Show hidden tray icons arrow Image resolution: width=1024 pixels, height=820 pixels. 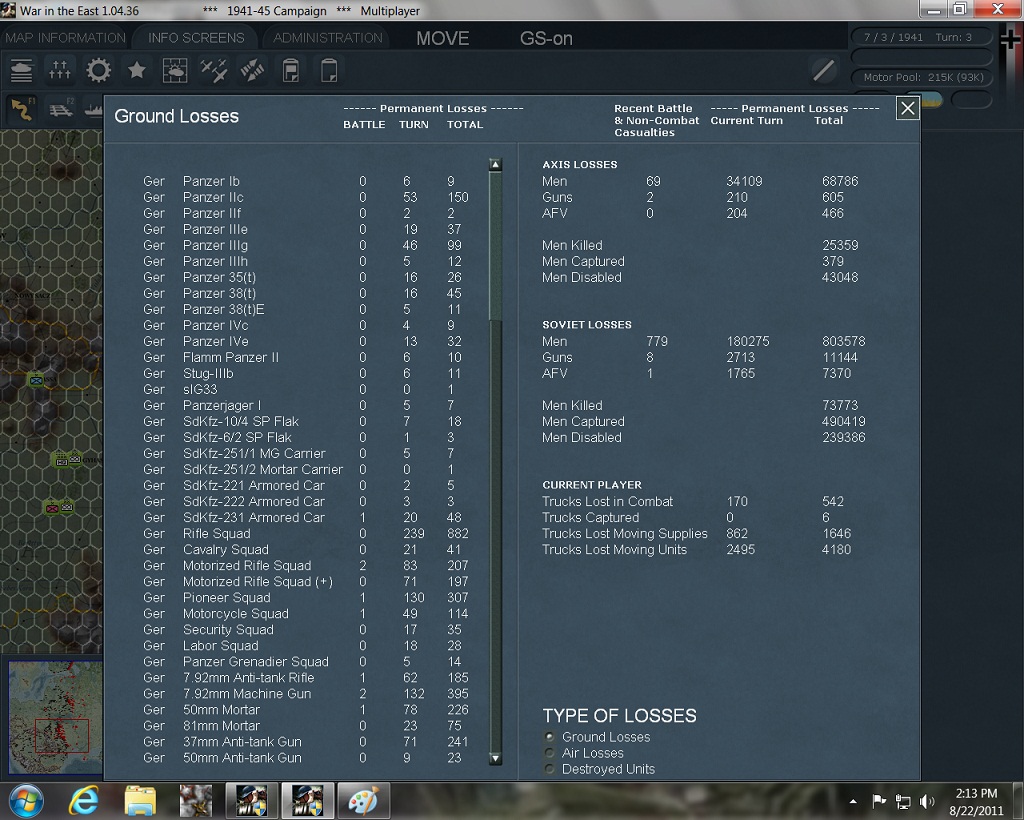pyautogui.click(x=853, y=801)
